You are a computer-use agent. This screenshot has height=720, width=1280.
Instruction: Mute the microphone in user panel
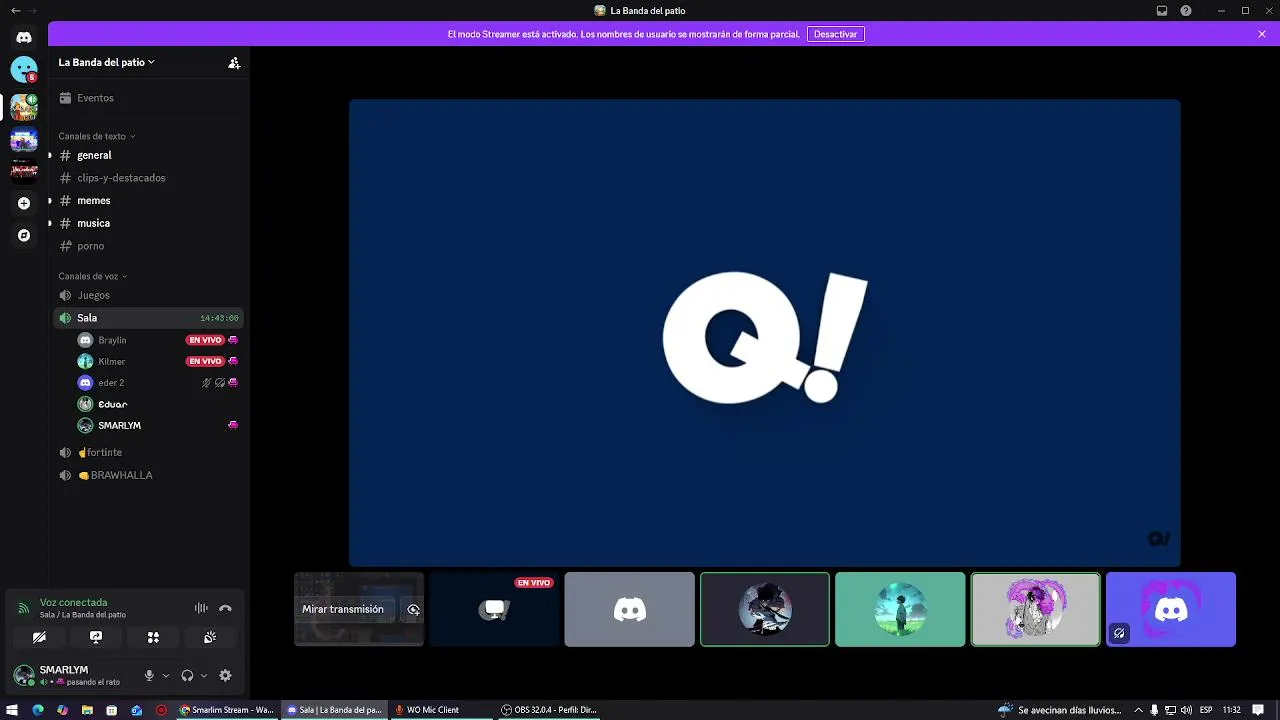[x=149, y=676]
